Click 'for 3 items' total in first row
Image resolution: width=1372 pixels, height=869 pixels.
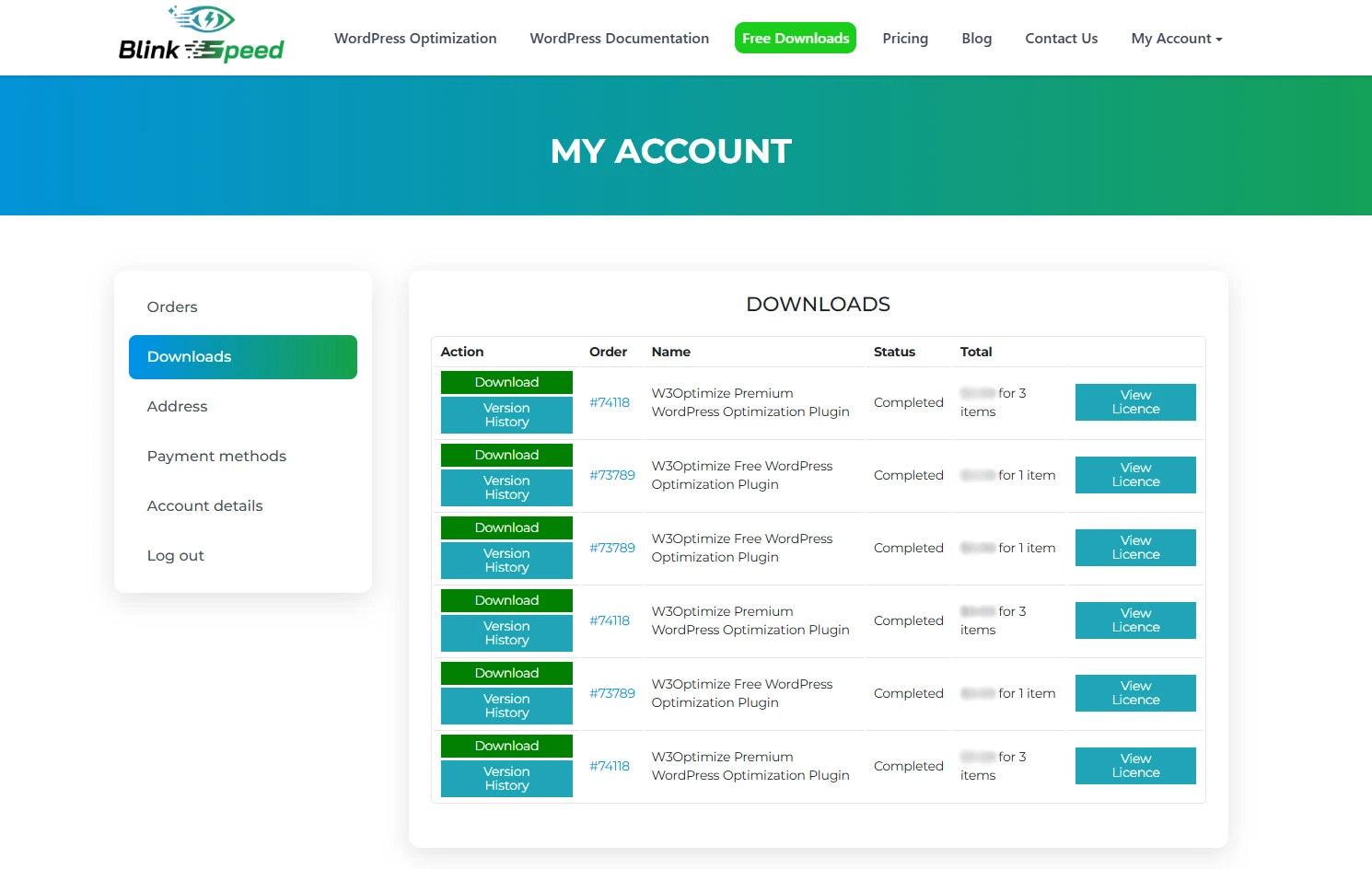994,402
